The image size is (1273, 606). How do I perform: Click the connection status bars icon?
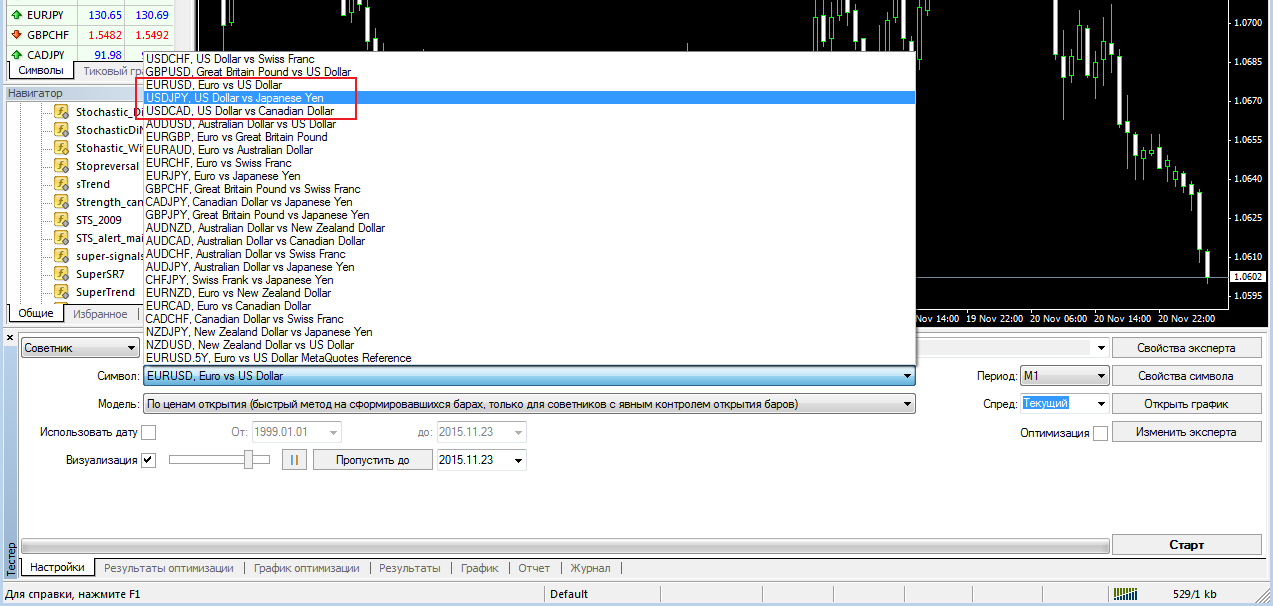click(1126, 594)
